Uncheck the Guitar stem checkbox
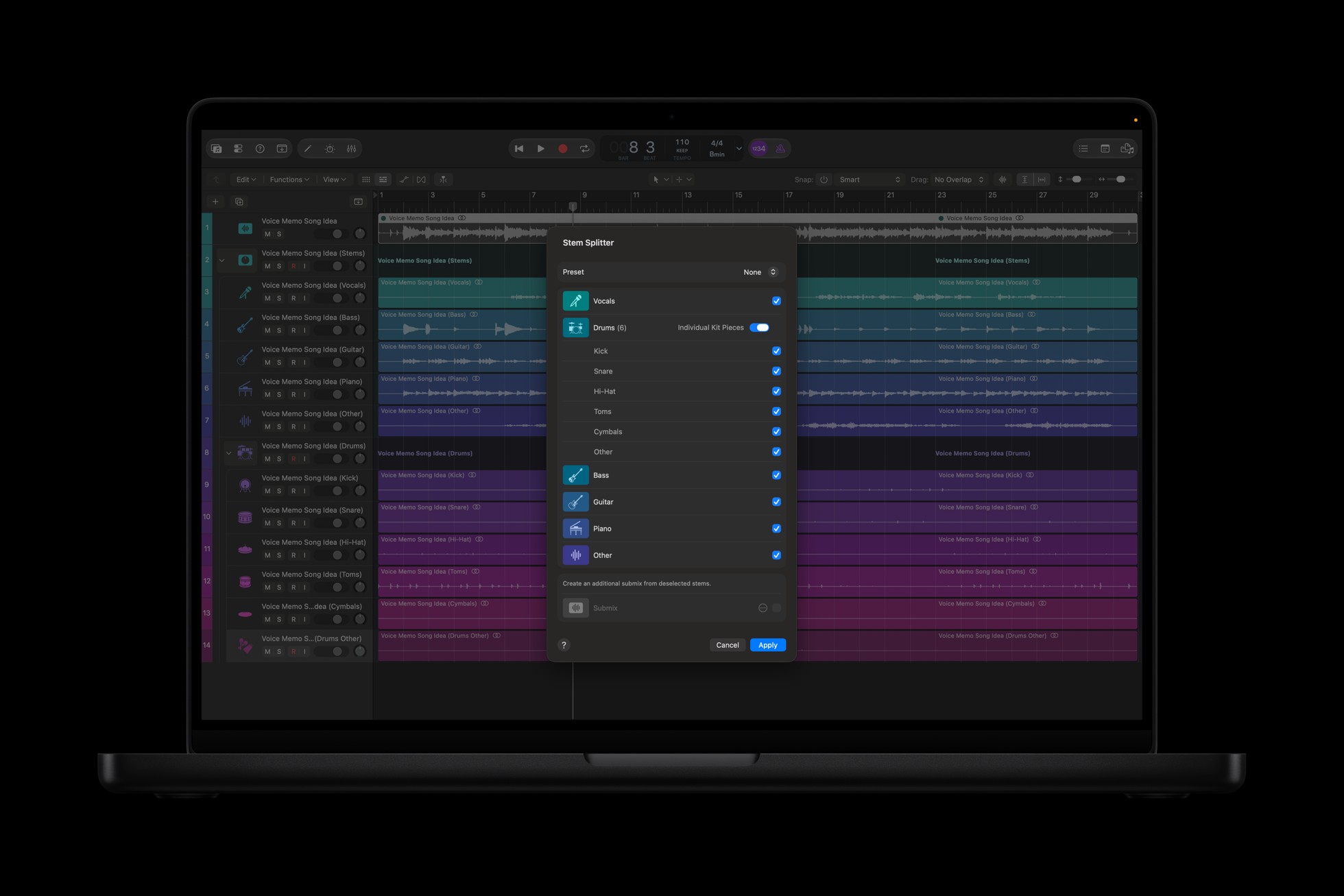Image resolution: width=1344 pixels, height=896 pixels. click(776, 502)
